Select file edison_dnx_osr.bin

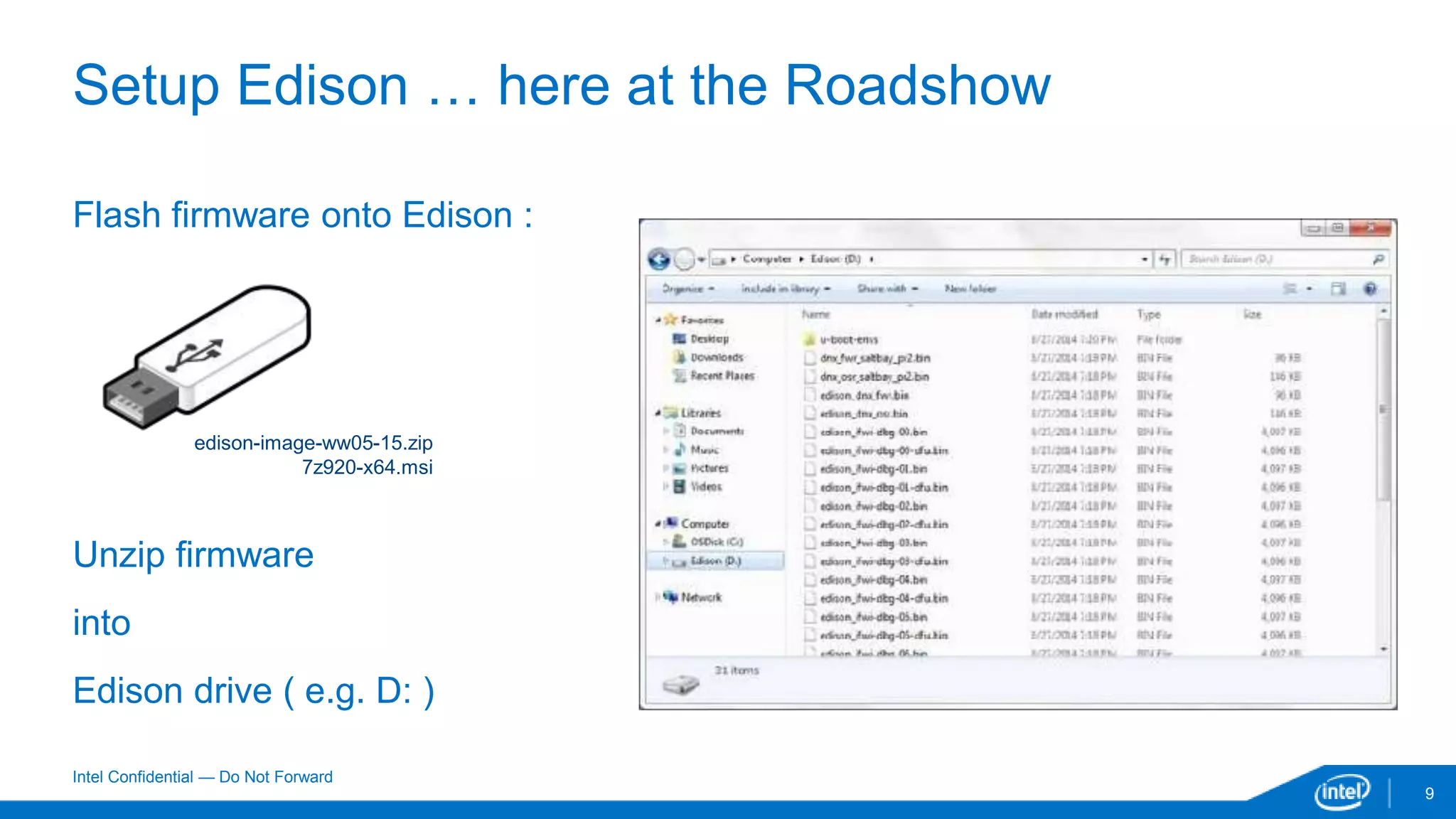(x=864, y=414)
